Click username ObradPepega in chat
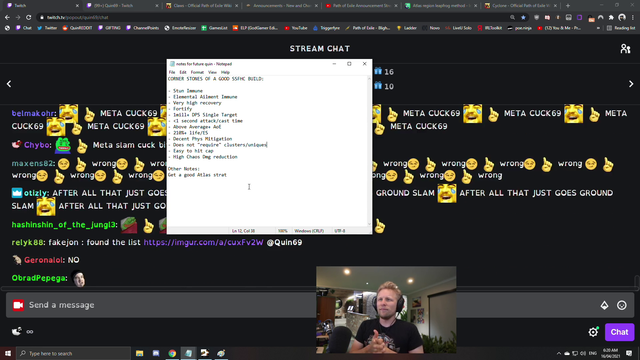This screenshot has width=640, height=360. click(39, 278)
